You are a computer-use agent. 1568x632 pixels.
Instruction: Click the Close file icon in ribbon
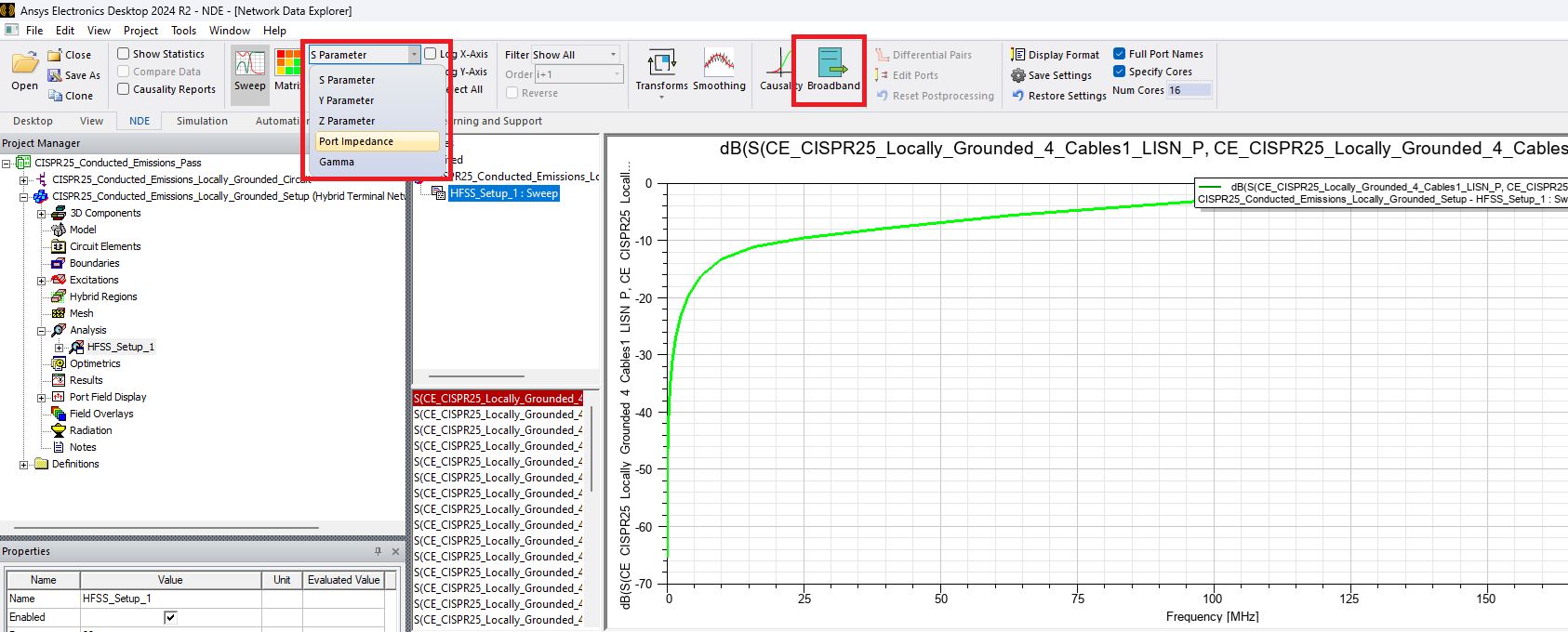click(55, 55)
